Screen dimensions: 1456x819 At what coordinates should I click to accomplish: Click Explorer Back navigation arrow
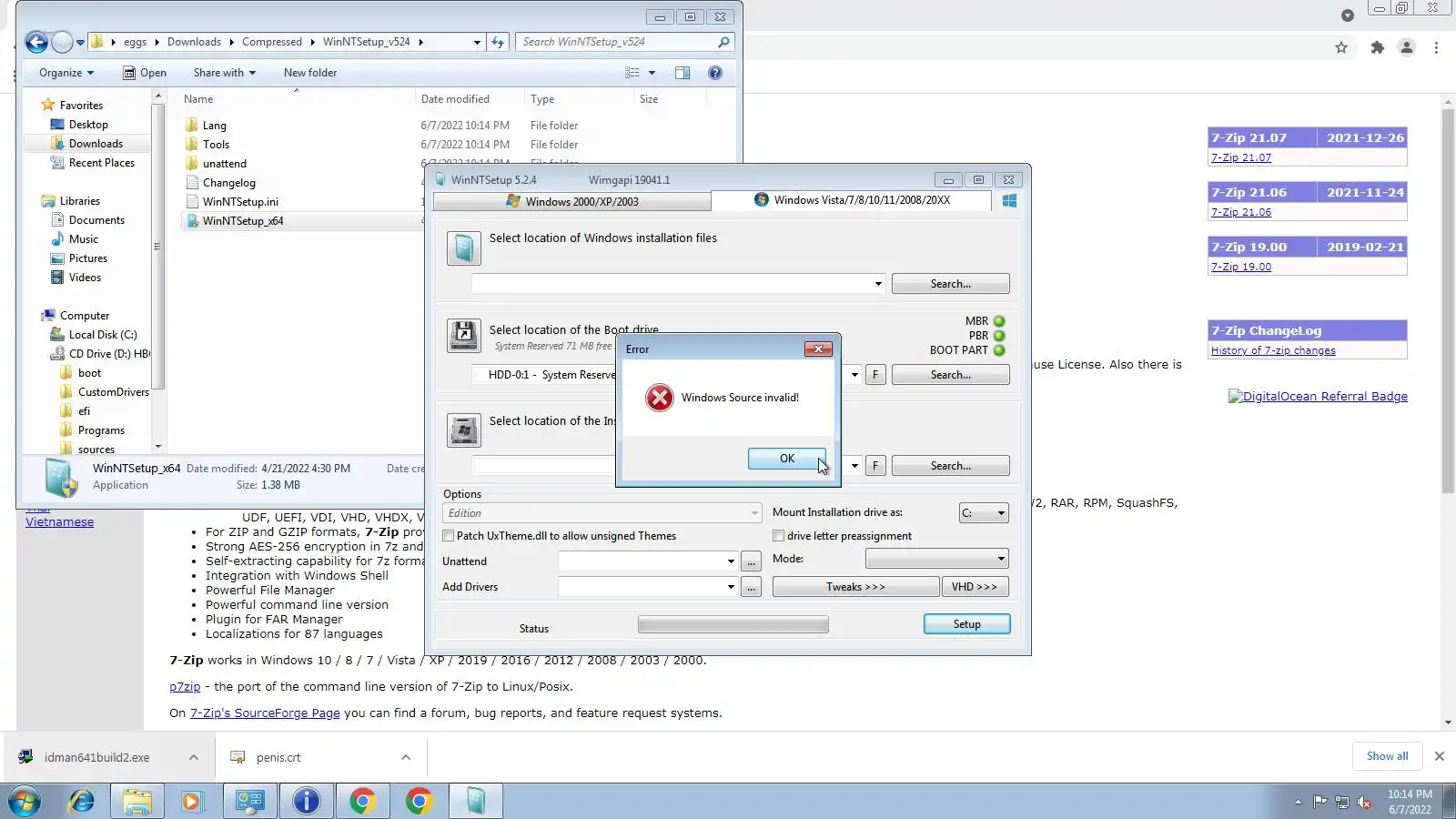[x=36, y=42]
